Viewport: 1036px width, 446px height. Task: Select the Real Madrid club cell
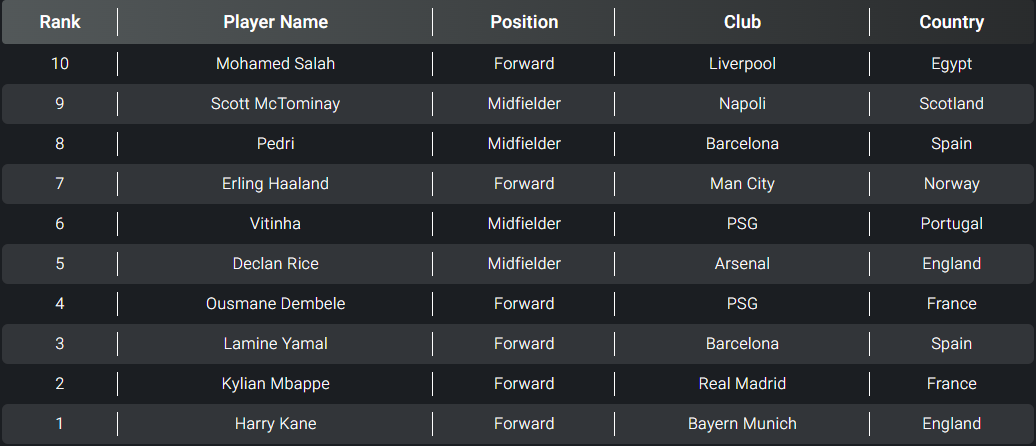[742, 384]
